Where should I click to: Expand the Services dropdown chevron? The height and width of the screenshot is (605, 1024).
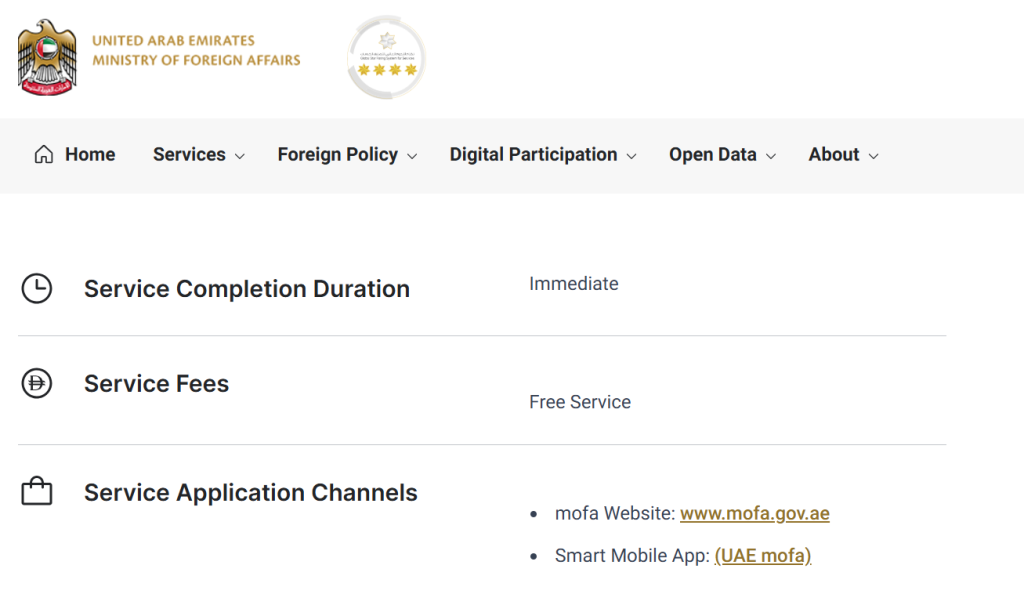click(x=240, y=156)
